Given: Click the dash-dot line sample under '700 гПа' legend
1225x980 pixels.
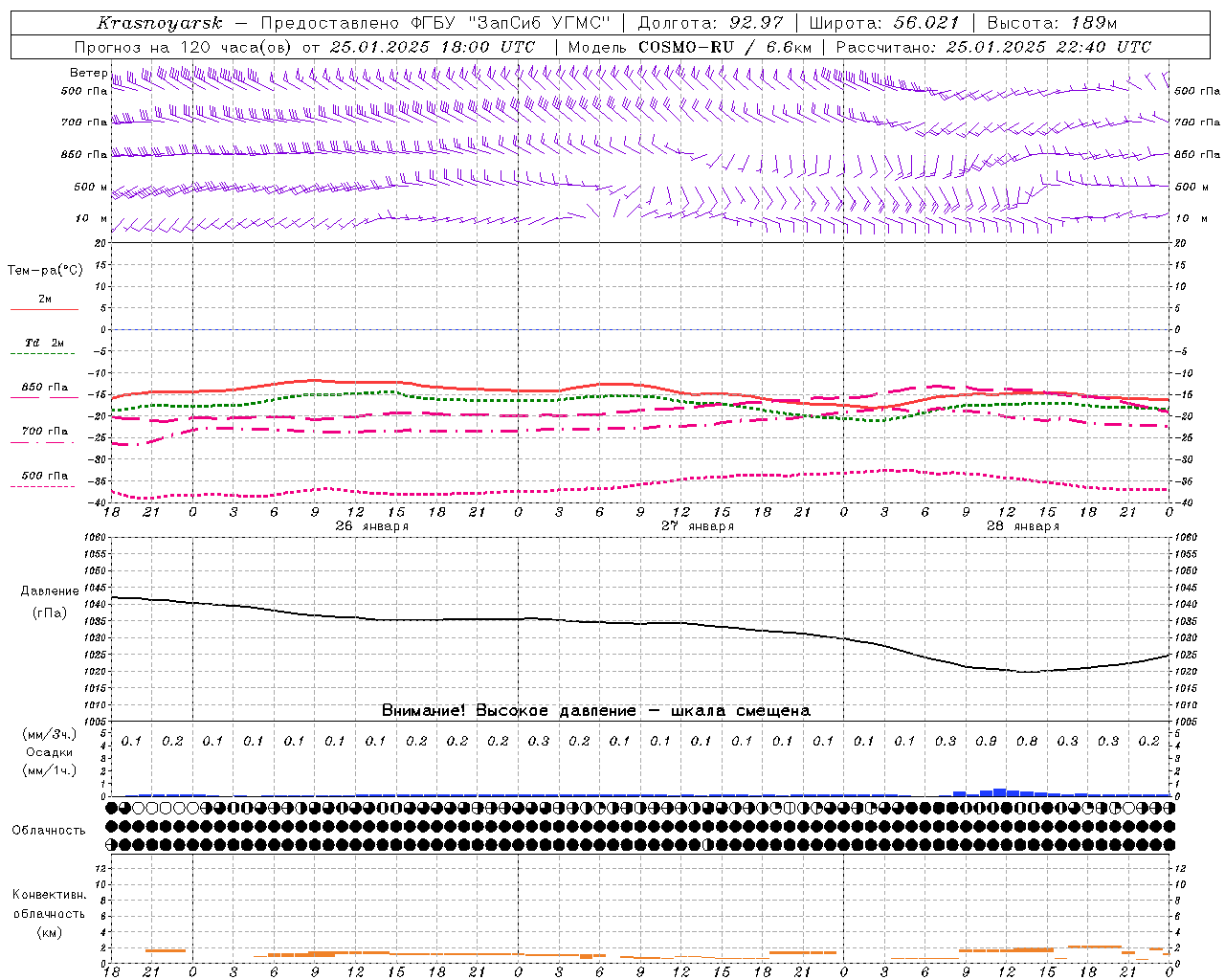Looking at the screenshot, I should click(x=42, y=442).
